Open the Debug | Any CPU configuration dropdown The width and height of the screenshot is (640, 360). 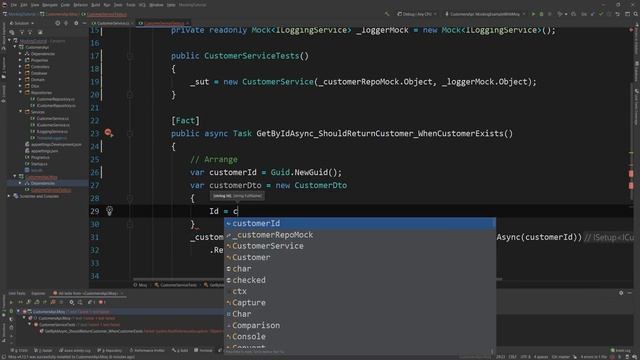coord(416,14)
